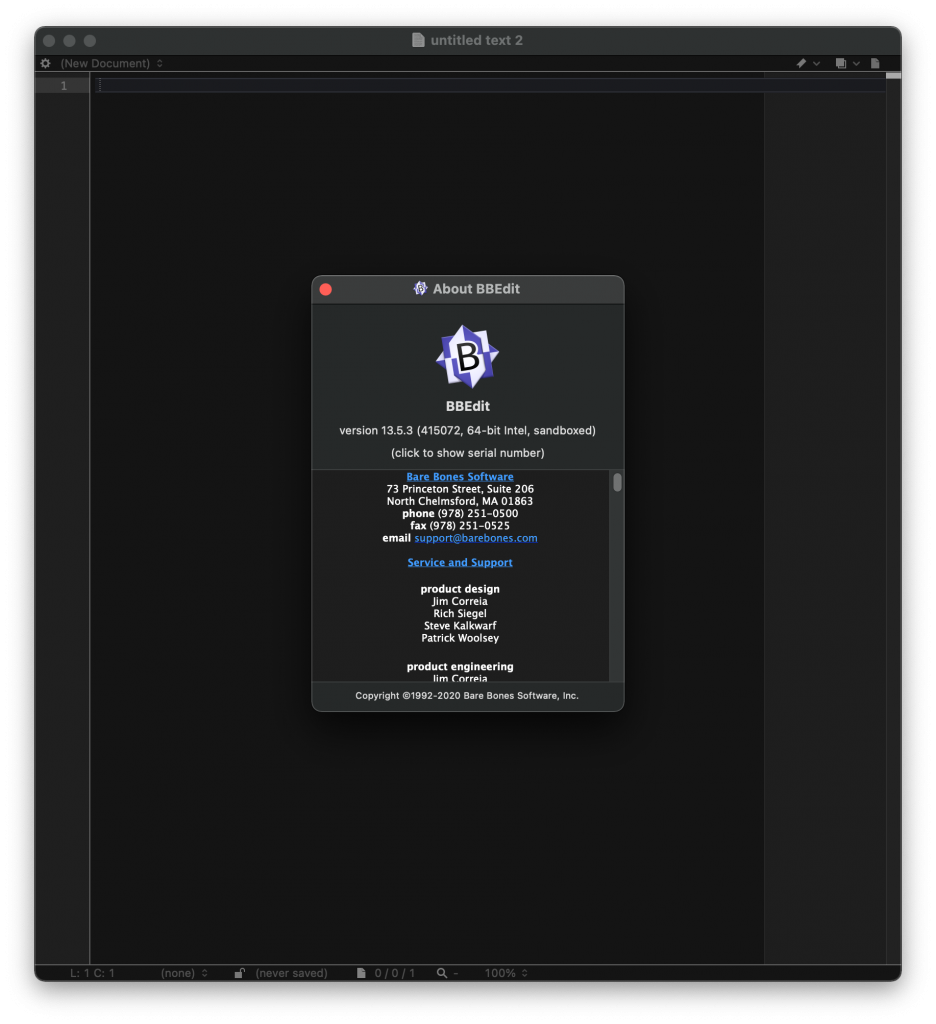936x1024 pixels.
Task: Click the "product design" heading
Action: [460, 589]
